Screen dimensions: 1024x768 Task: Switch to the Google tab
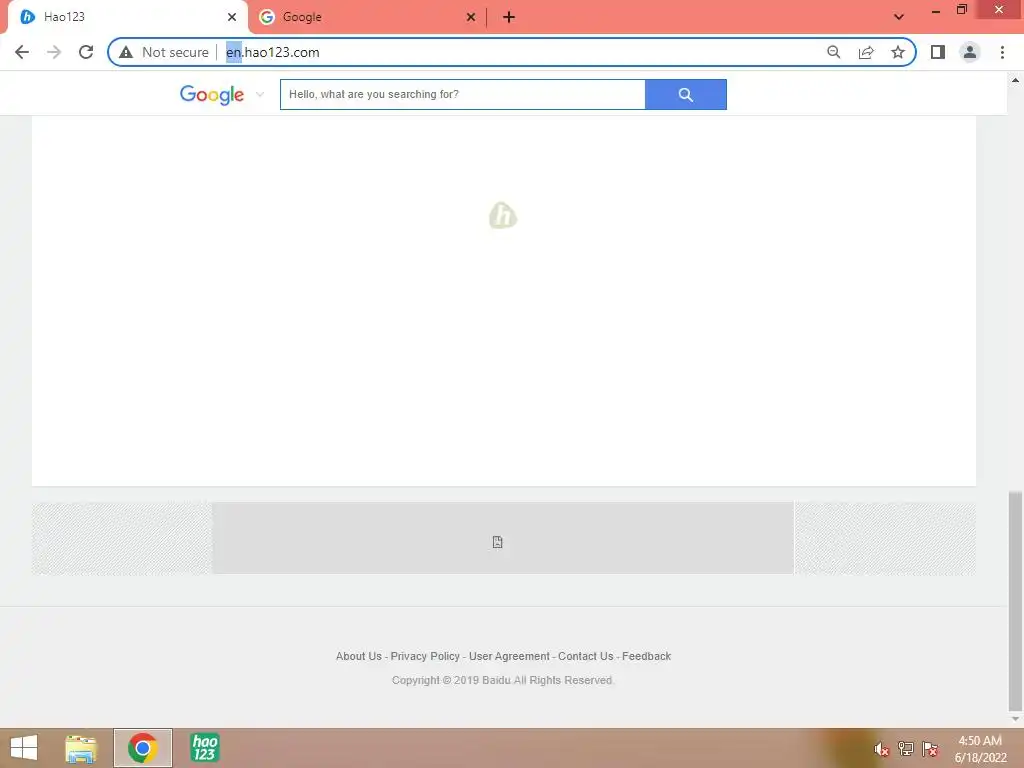coord(368,17)
